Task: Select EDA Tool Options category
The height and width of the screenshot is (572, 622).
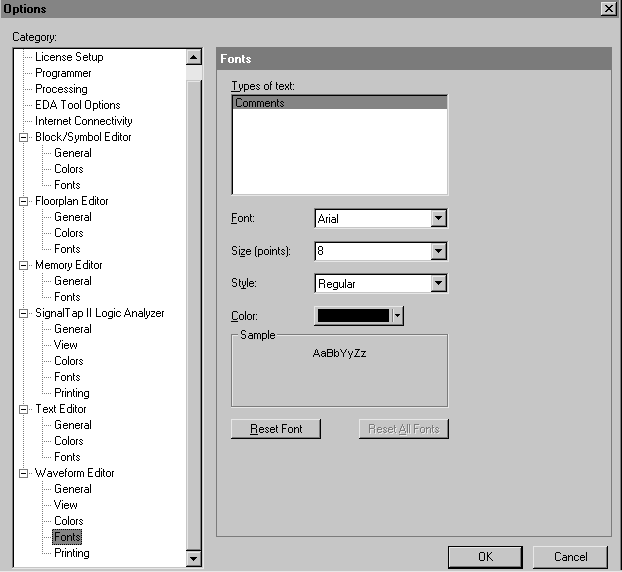Action: (77, 105)
